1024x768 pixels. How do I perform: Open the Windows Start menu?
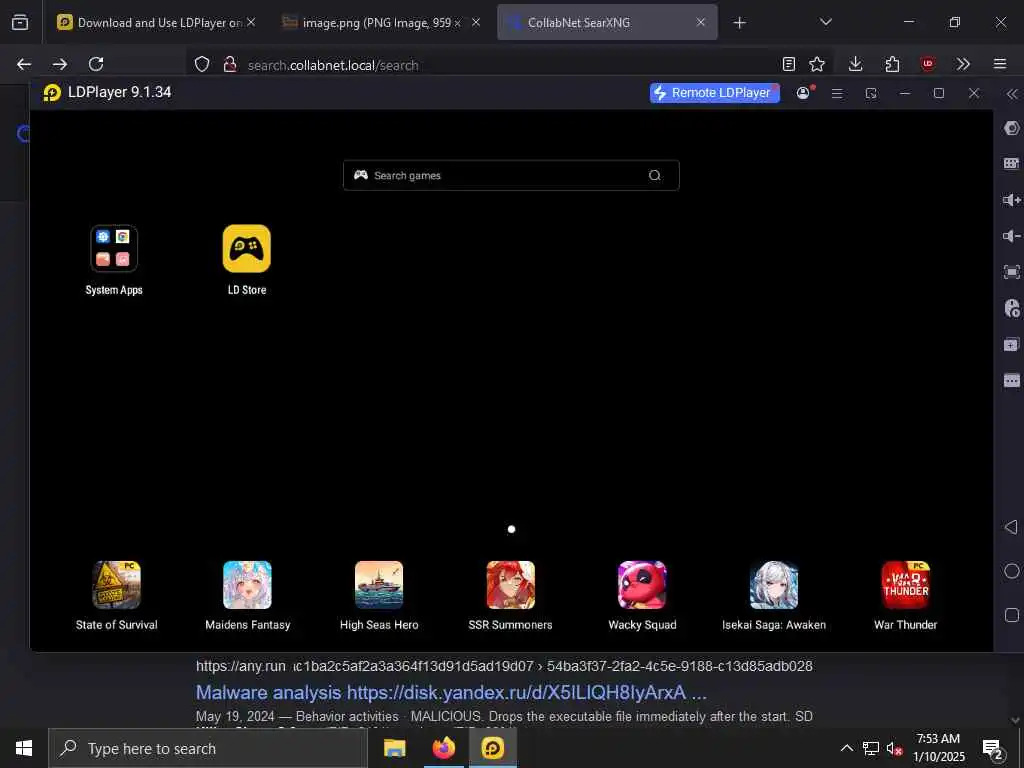24,748
